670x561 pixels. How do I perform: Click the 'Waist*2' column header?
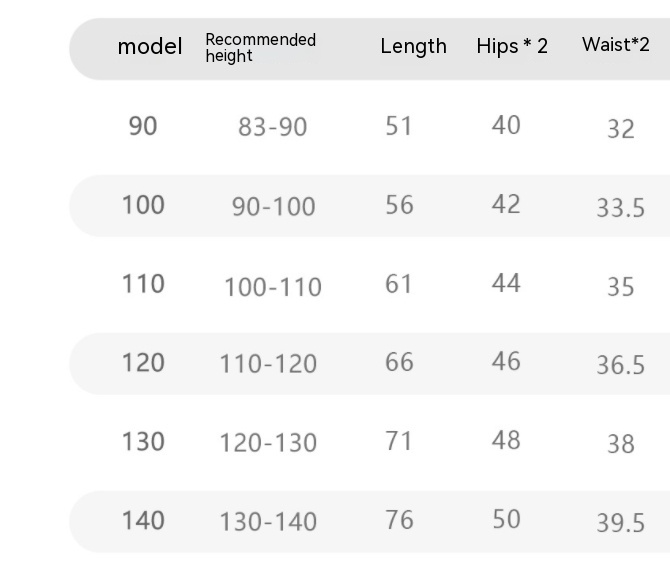(x=615, y=45)
